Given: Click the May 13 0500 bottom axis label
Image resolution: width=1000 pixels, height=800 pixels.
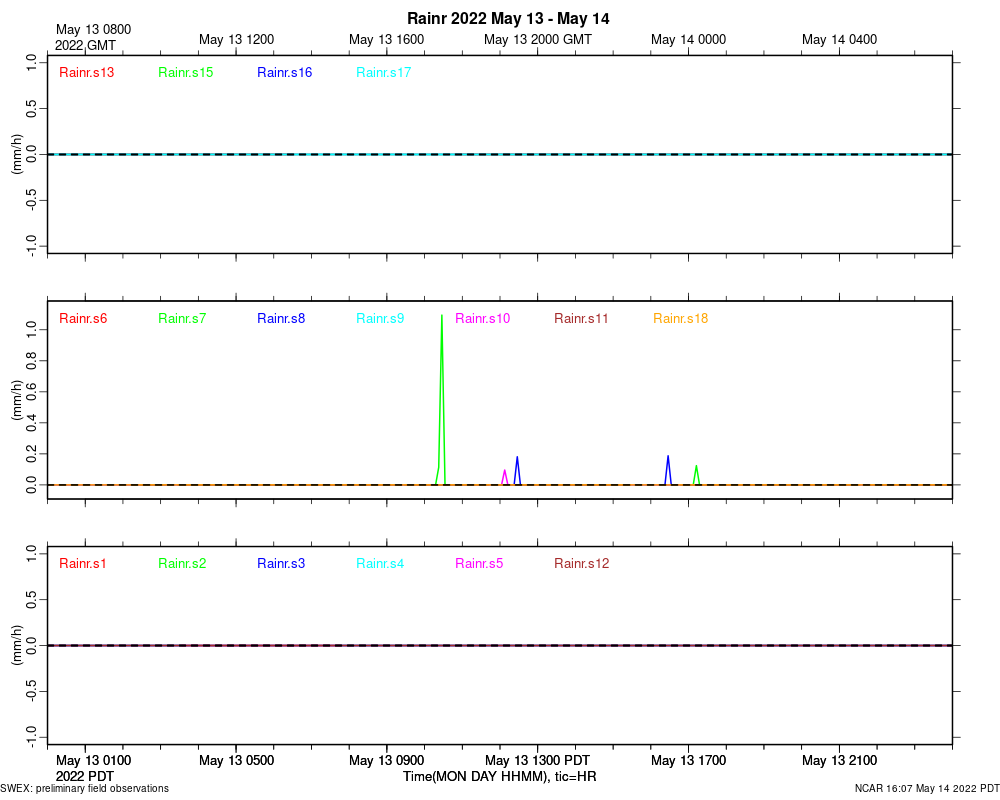Looking at the screenshot, I should 237,760.
